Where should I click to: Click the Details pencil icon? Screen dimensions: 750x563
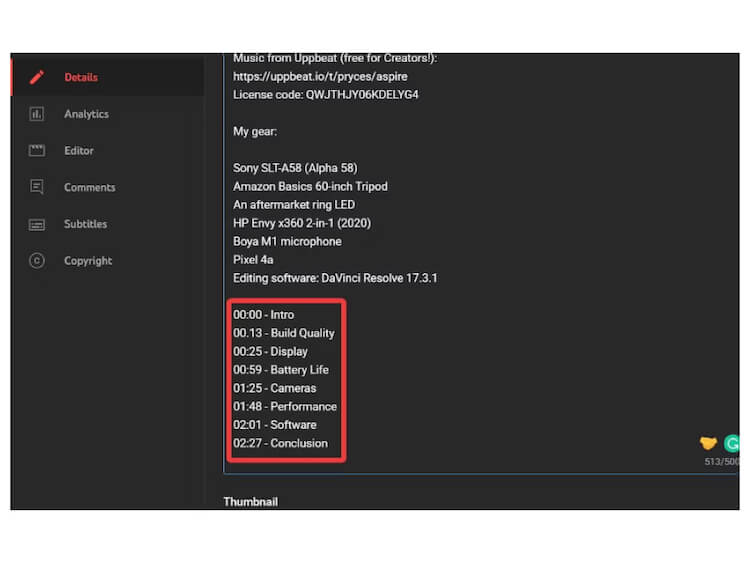tap(37, 77)
